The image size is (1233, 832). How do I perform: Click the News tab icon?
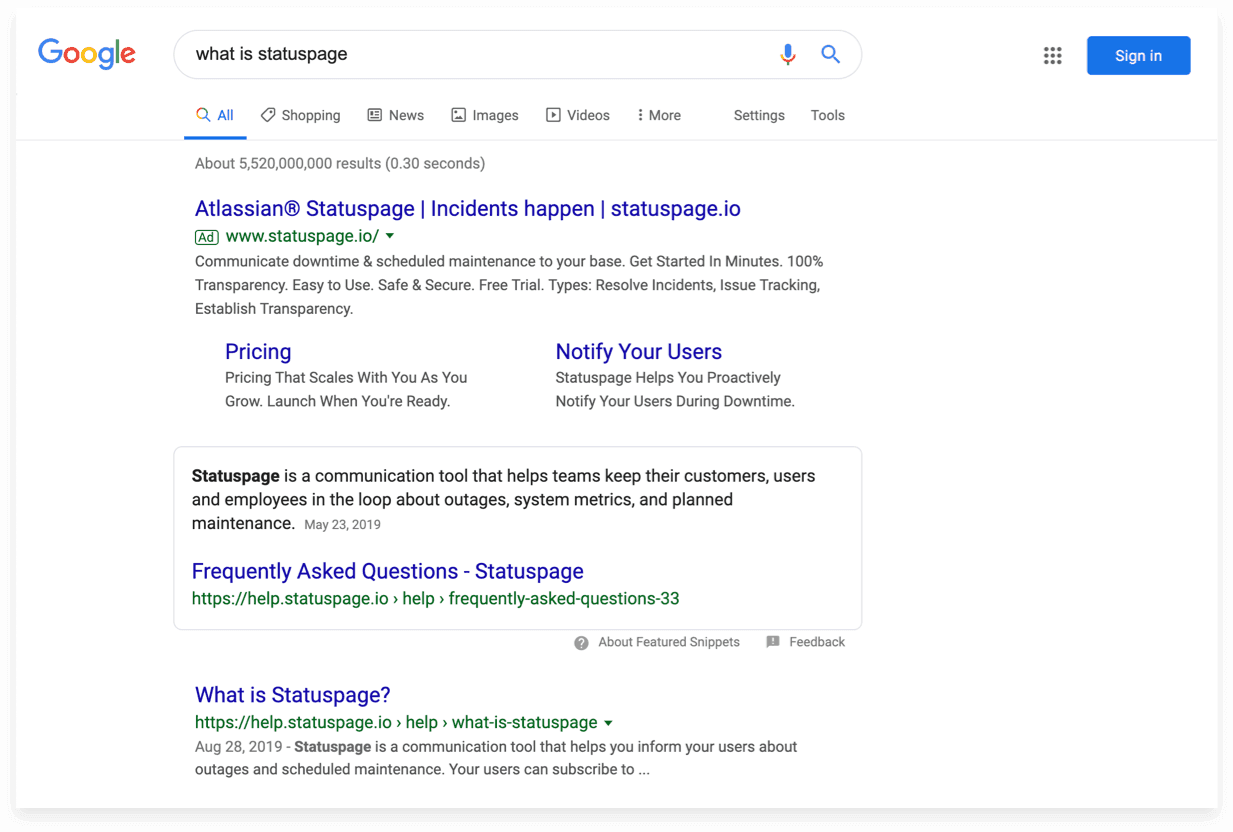pos(373,114)
